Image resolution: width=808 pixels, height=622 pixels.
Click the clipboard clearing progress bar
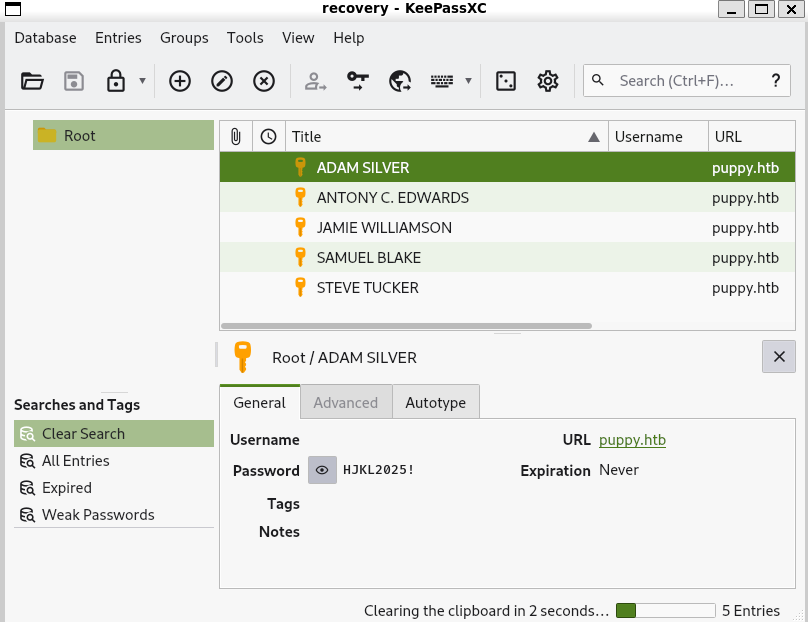click(x=666, y=611)
